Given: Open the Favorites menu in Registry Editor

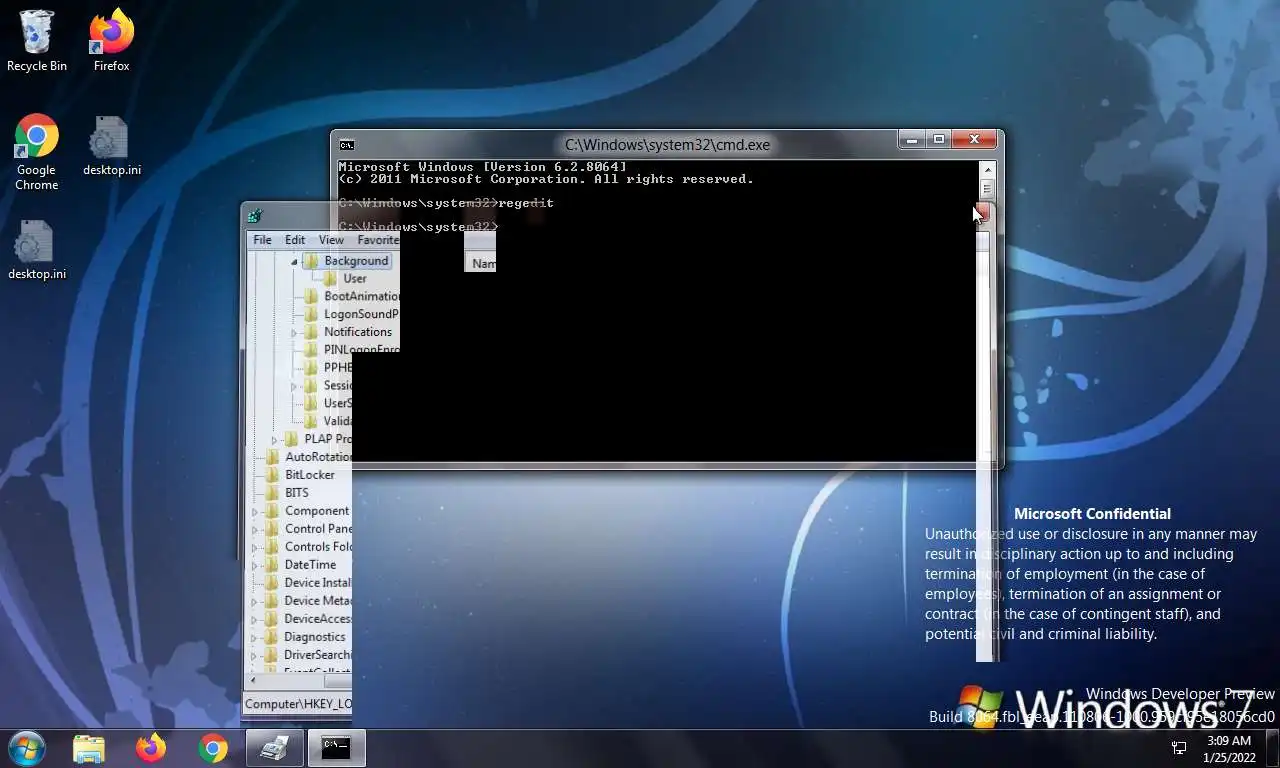Looking at the screenshot, I should [x=378, y=240].
